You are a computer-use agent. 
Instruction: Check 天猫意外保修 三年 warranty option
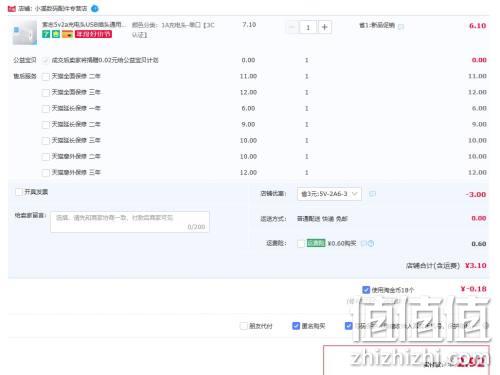pyautogui.click(x=46, y=173)
